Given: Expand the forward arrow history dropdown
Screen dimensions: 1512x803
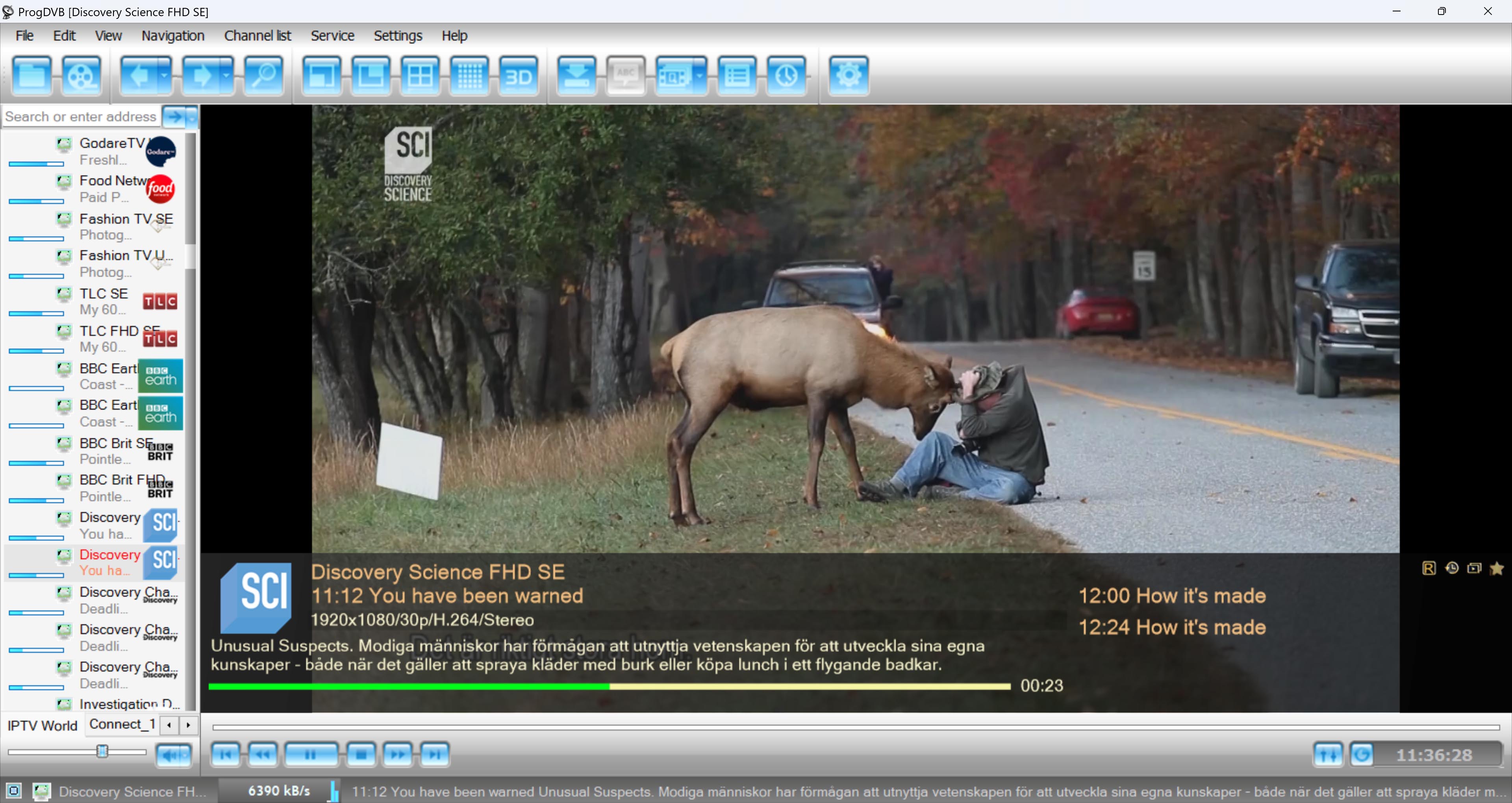Looking at the screenshot, I should pyautogui.click(x=226, y=75).
